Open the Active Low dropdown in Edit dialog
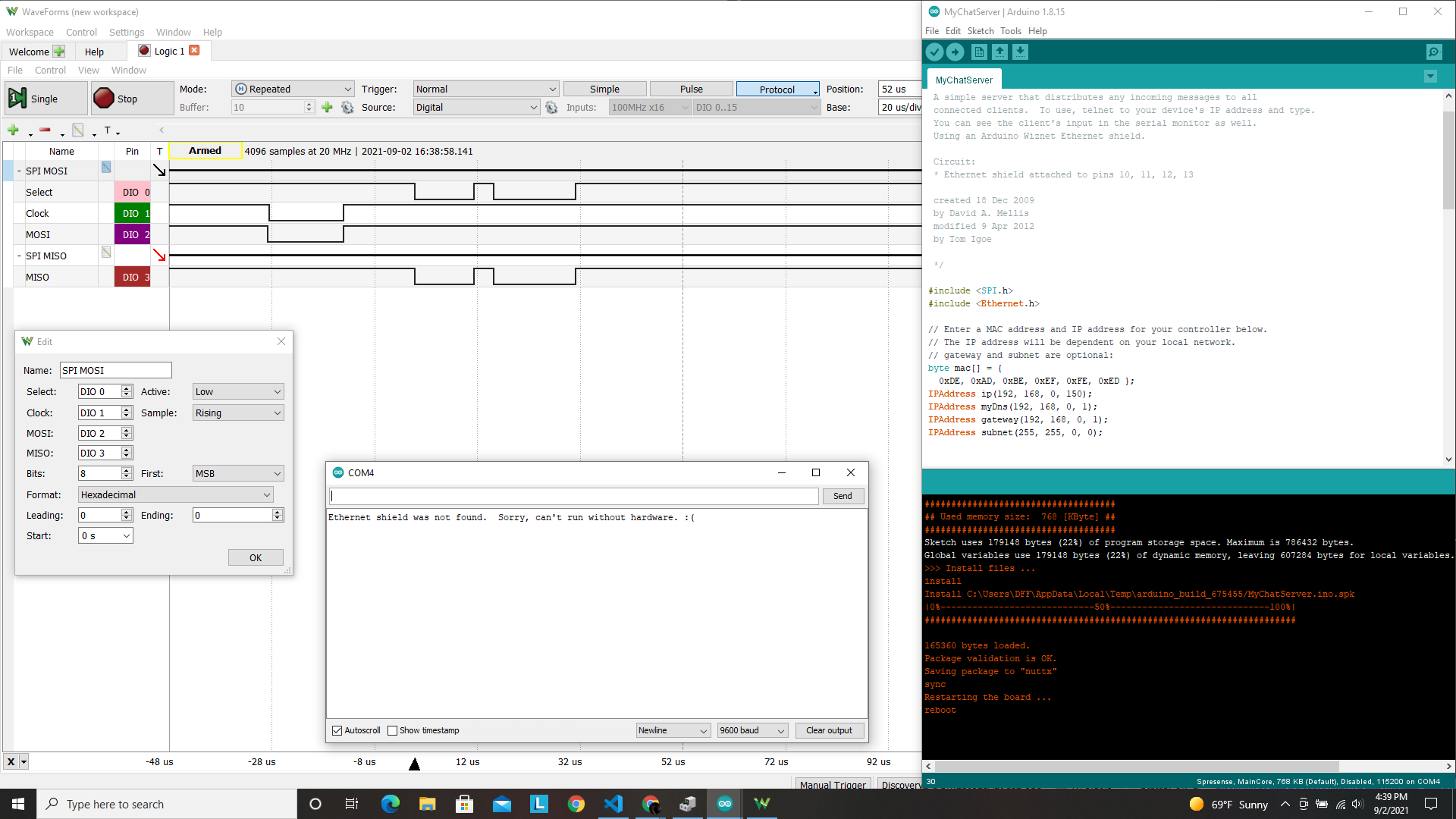Image resolution: width=1456 pixels, height=819 pixels. click(x=238, y=391)
